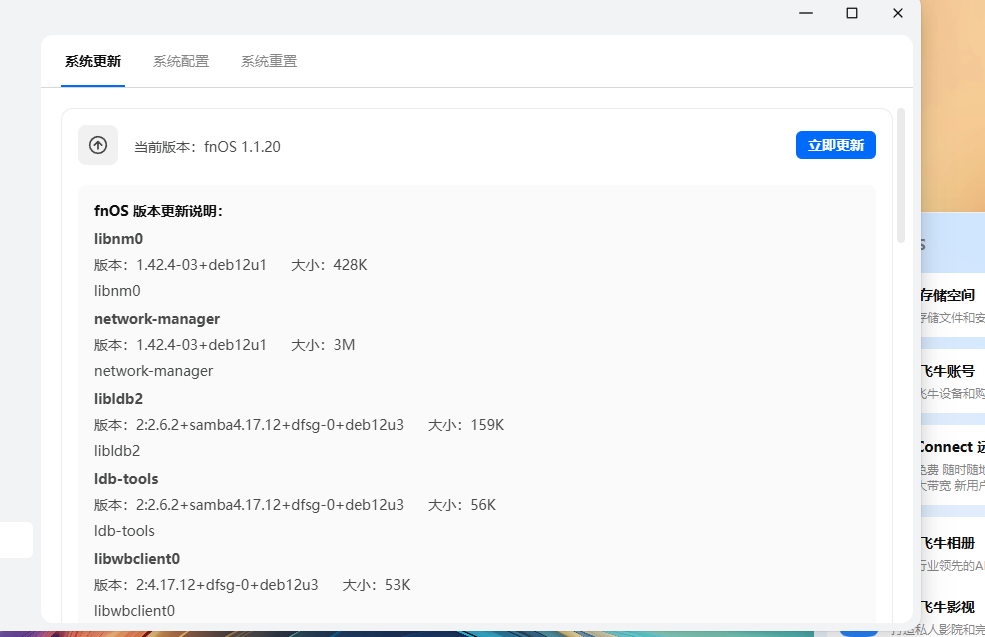Open the 系统配置 tab
The image size is (985, 637).
(181, 61)
